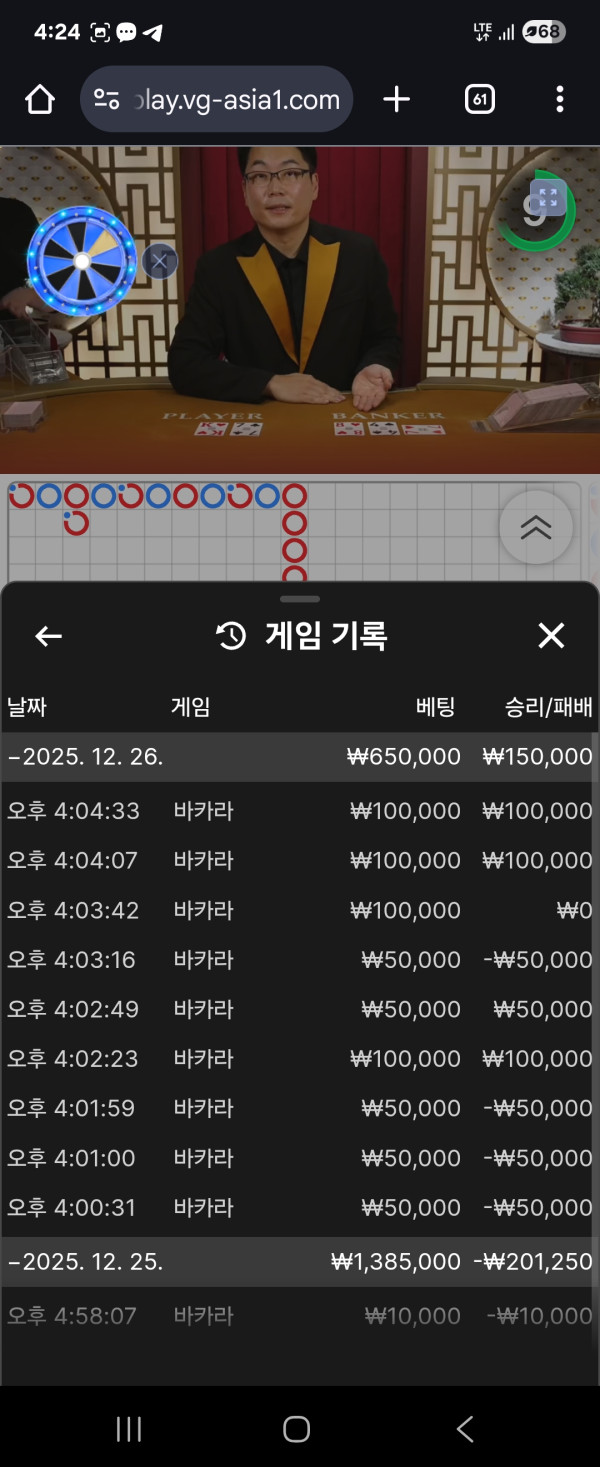The width and height of the screenshot is (600, 1467).
Task: Select the 4:03:42 round with ₩0 result
Action: pos(299,911)
